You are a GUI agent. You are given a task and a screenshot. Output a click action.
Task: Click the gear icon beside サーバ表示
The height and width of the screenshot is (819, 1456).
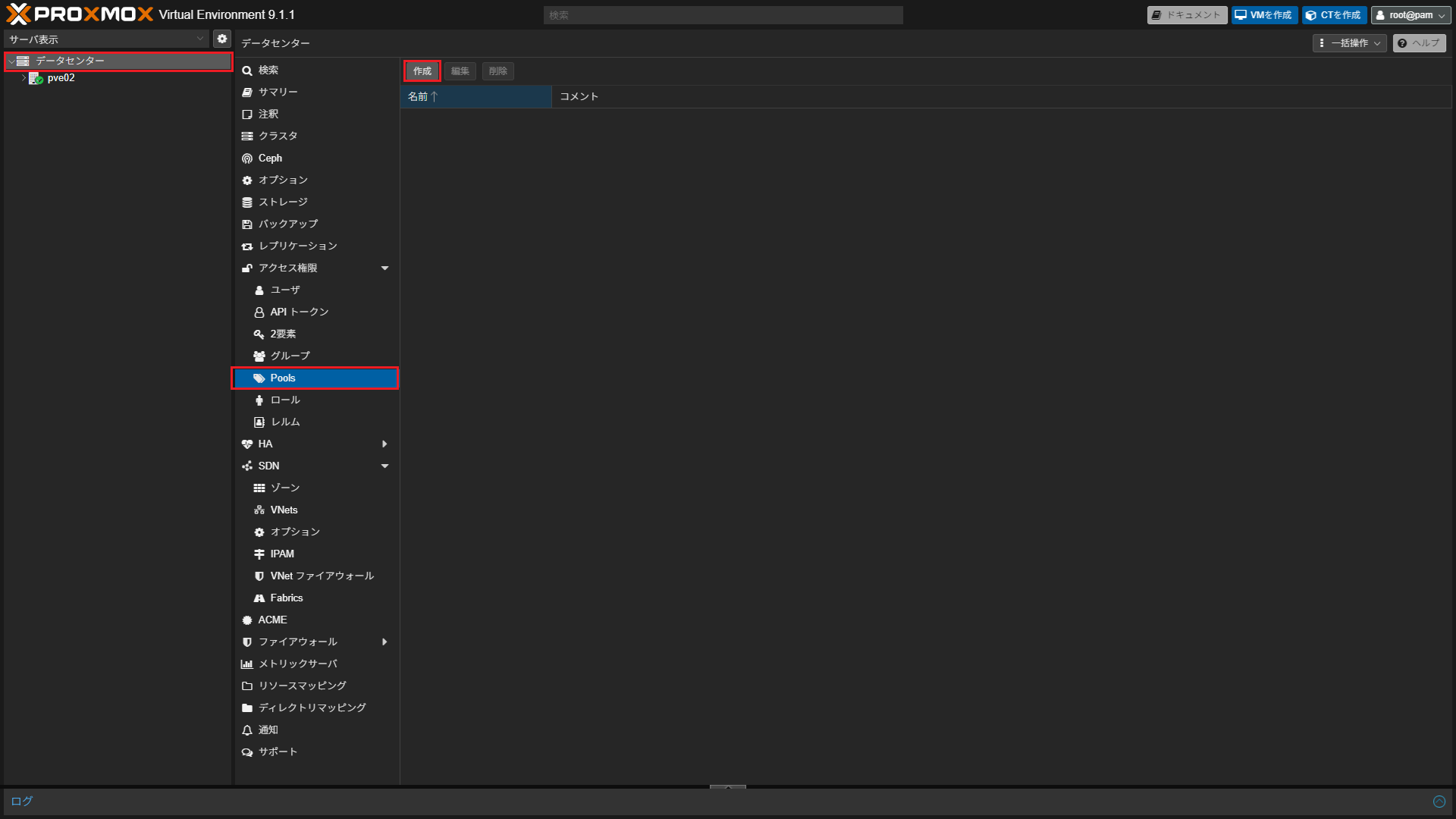tap(222, 39)
